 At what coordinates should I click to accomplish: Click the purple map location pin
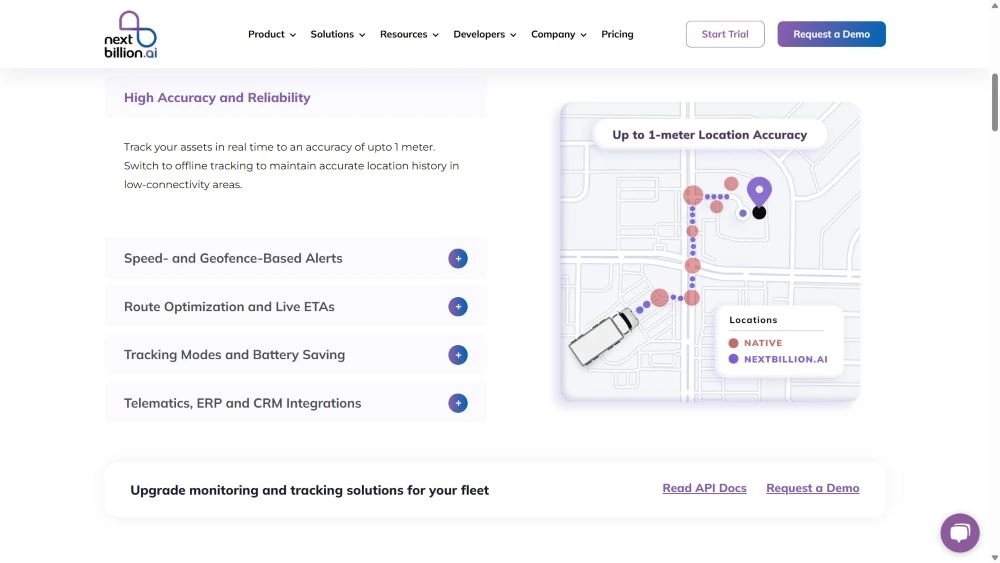[759, 191]
